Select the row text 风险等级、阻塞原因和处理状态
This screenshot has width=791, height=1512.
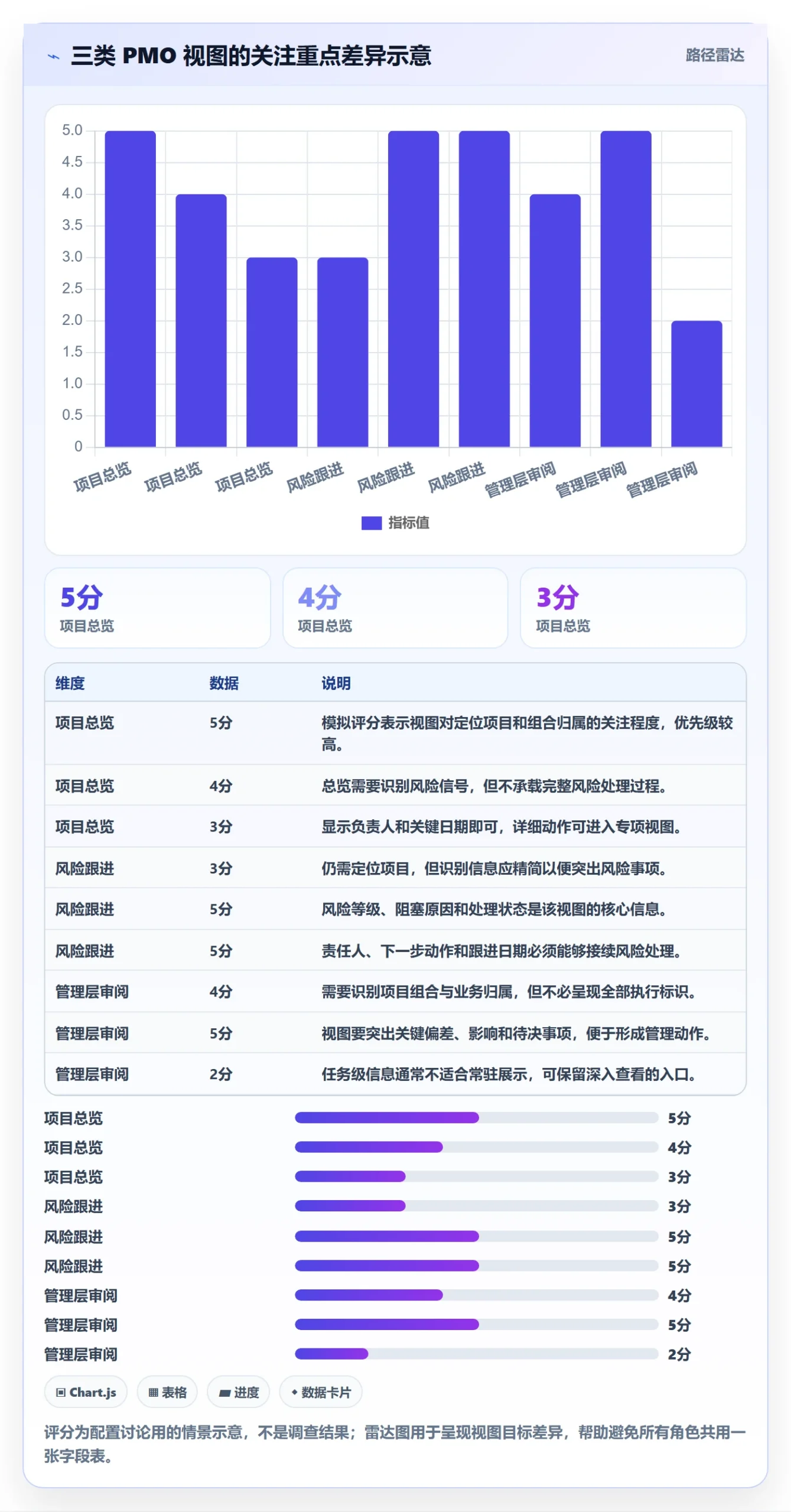(x=494, y=910)
